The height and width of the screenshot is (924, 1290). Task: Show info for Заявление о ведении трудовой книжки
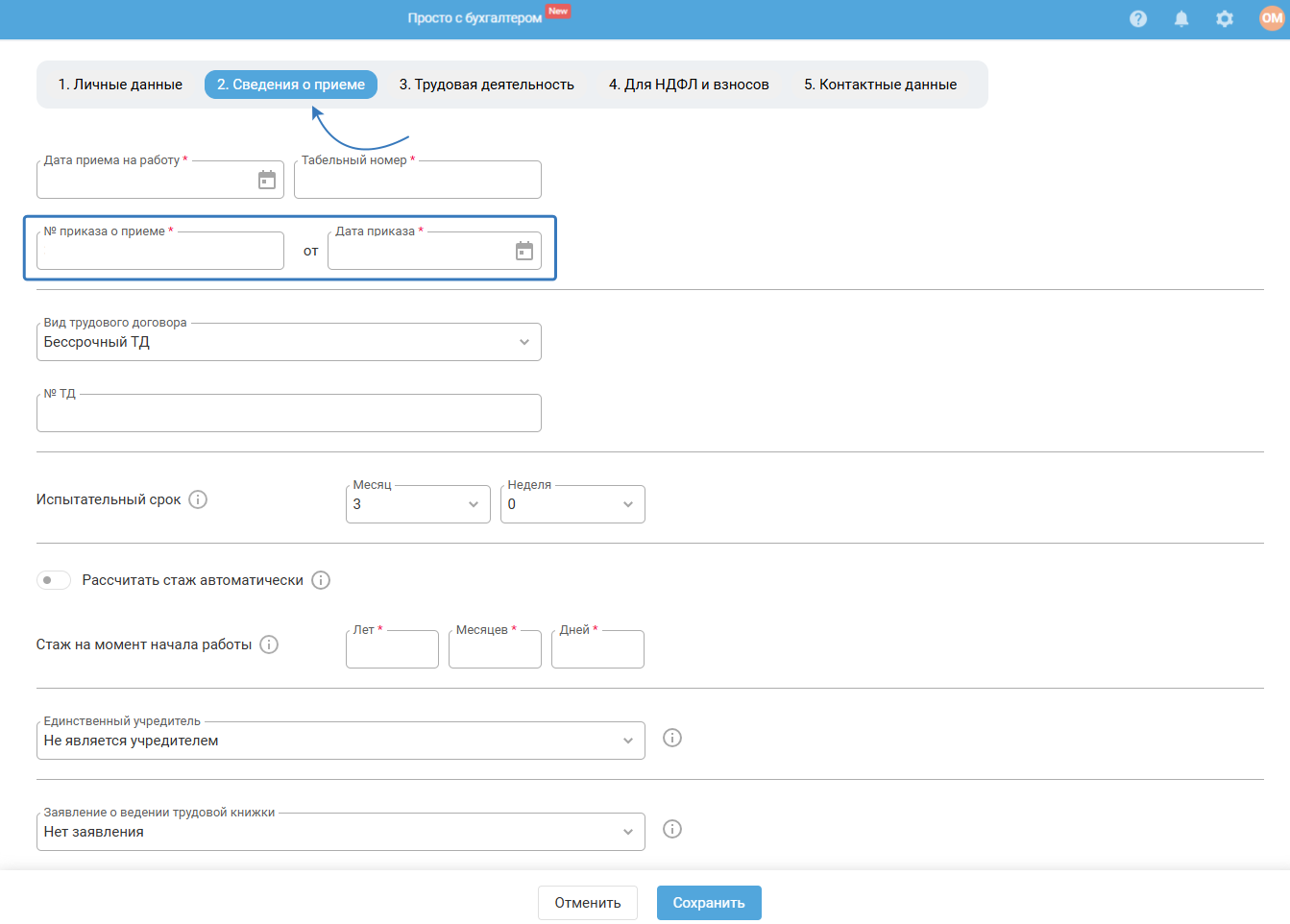click(672, 829)
